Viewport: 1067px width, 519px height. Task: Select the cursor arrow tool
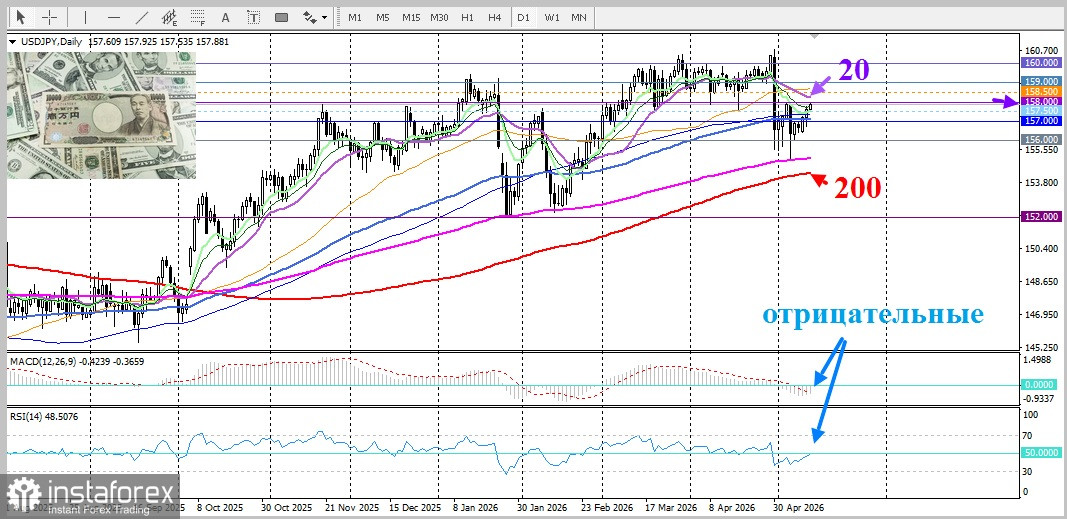point(22,17)
